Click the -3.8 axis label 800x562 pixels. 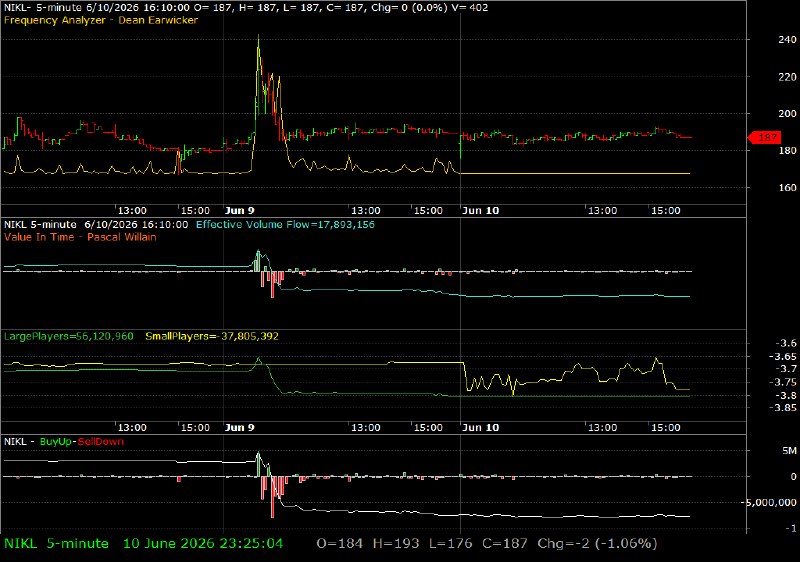tap(786, 395)
